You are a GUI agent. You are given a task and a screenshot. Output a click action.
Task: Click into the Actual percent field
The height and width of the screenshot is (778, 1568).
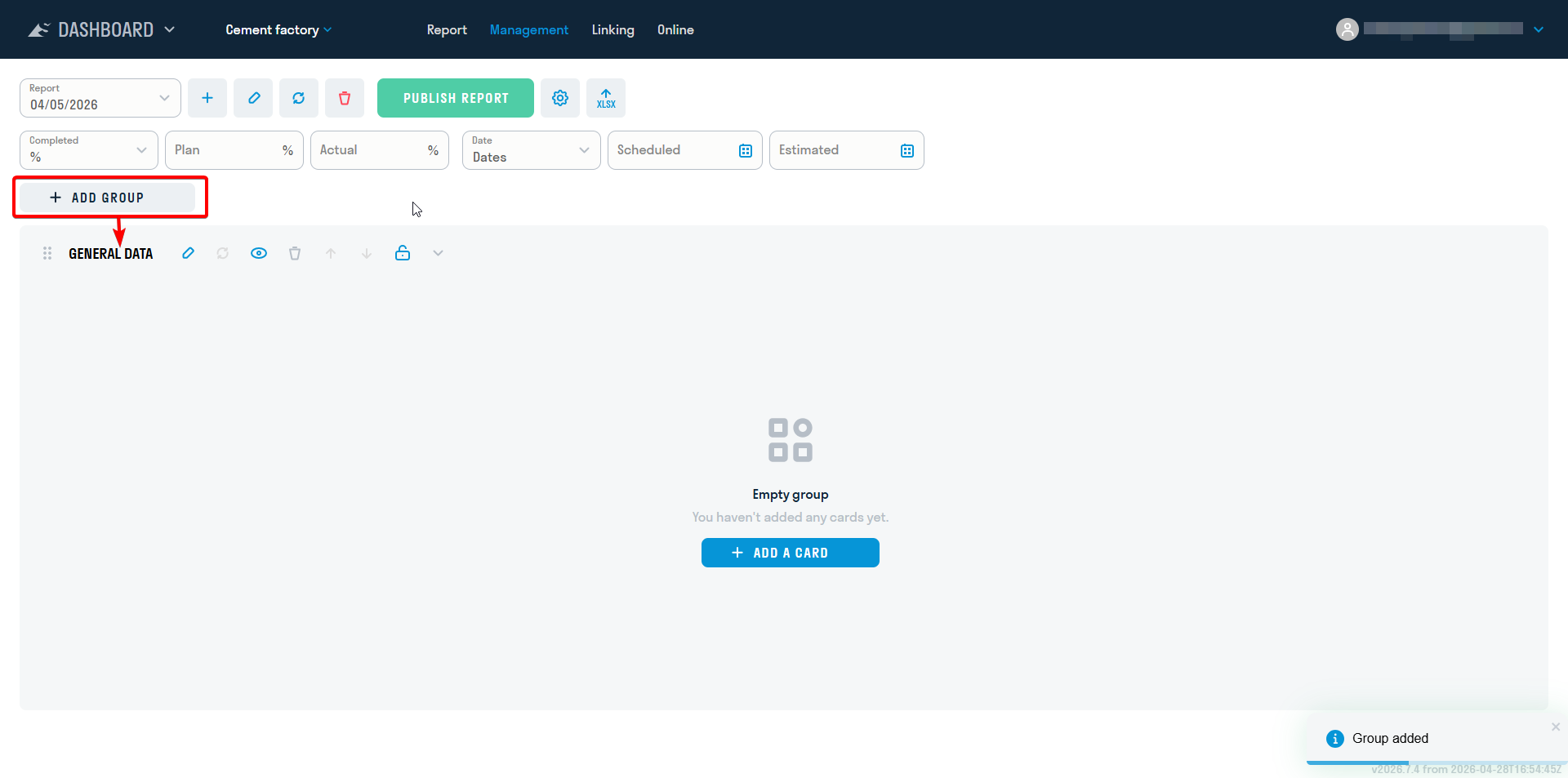[380, 150]
